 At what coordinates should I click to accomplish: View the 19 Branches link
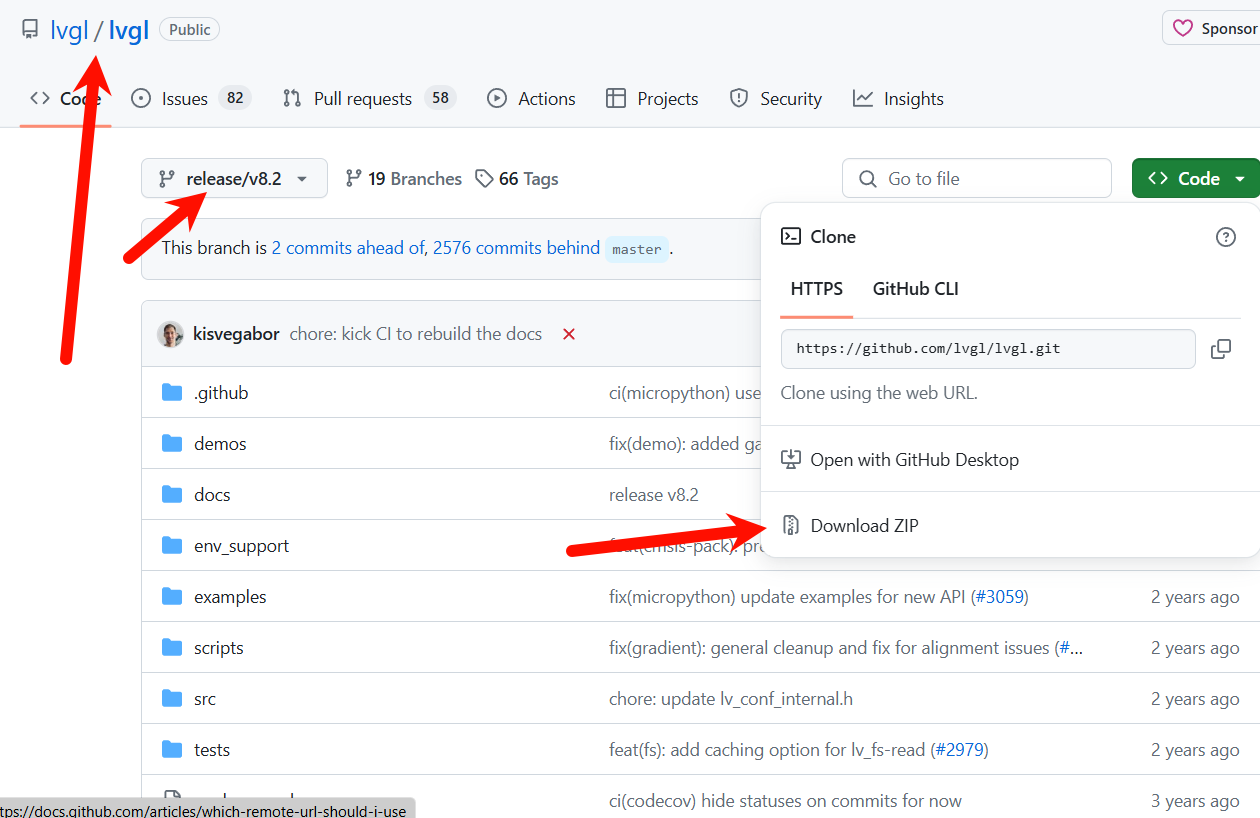(x=404, y=178)
